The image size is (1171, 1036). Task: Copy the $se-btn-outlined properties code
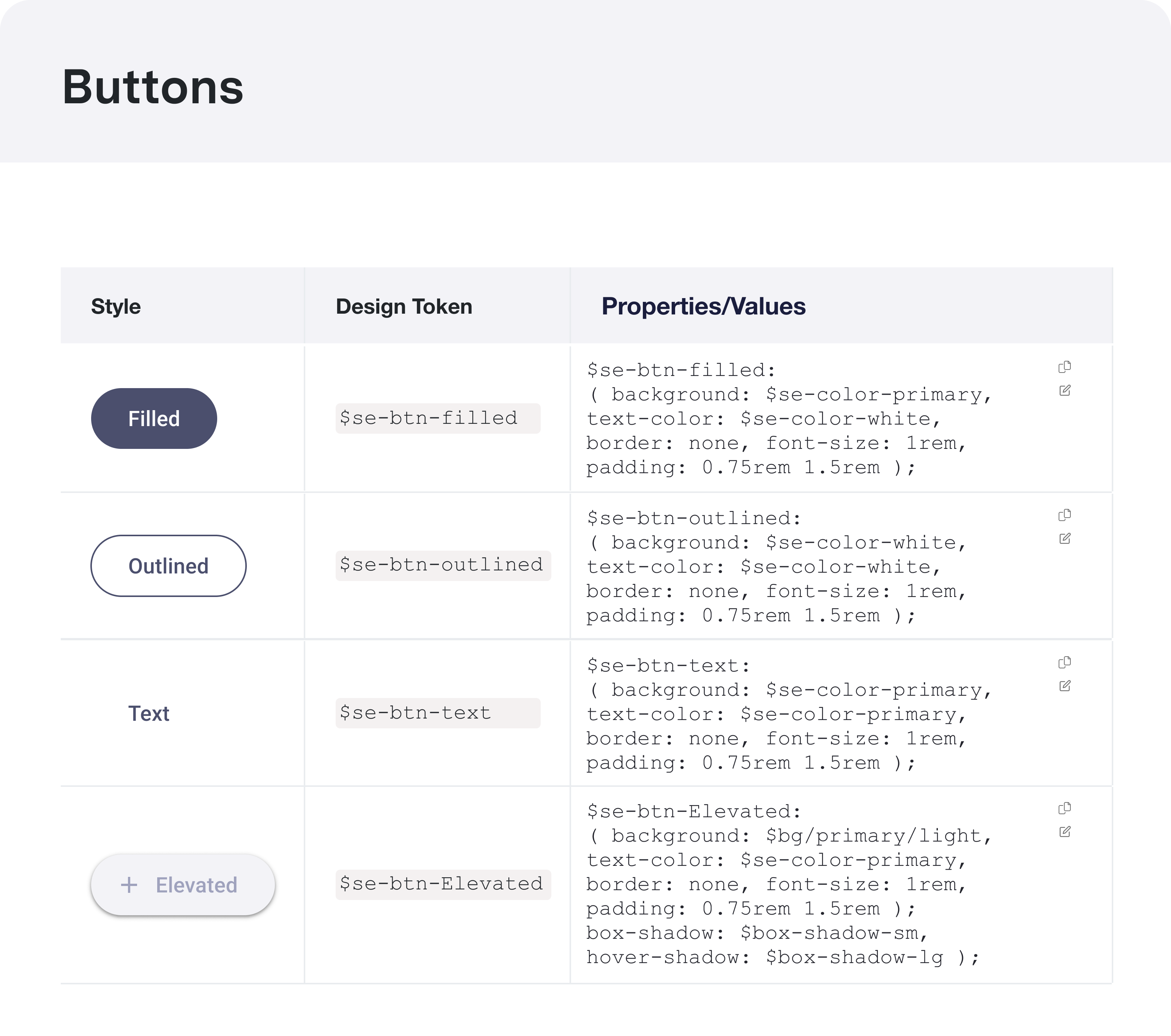coord(1064,515)
